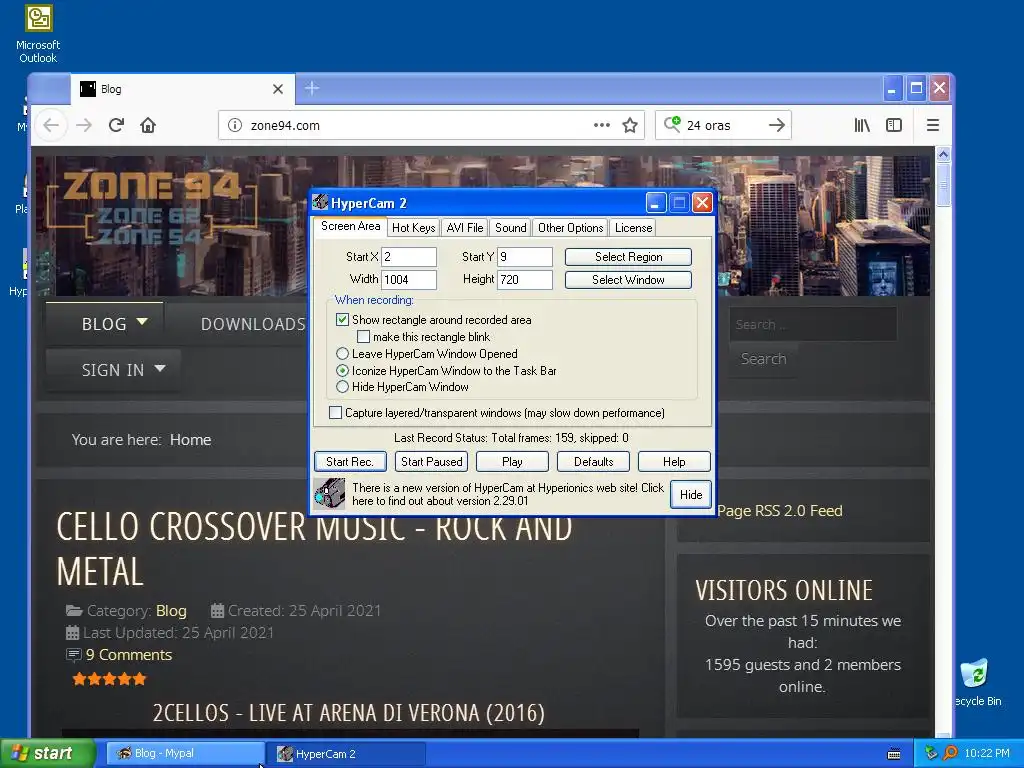Switch to the License tab
Screen dimensions: 1024x768
[x=633, y=227]
